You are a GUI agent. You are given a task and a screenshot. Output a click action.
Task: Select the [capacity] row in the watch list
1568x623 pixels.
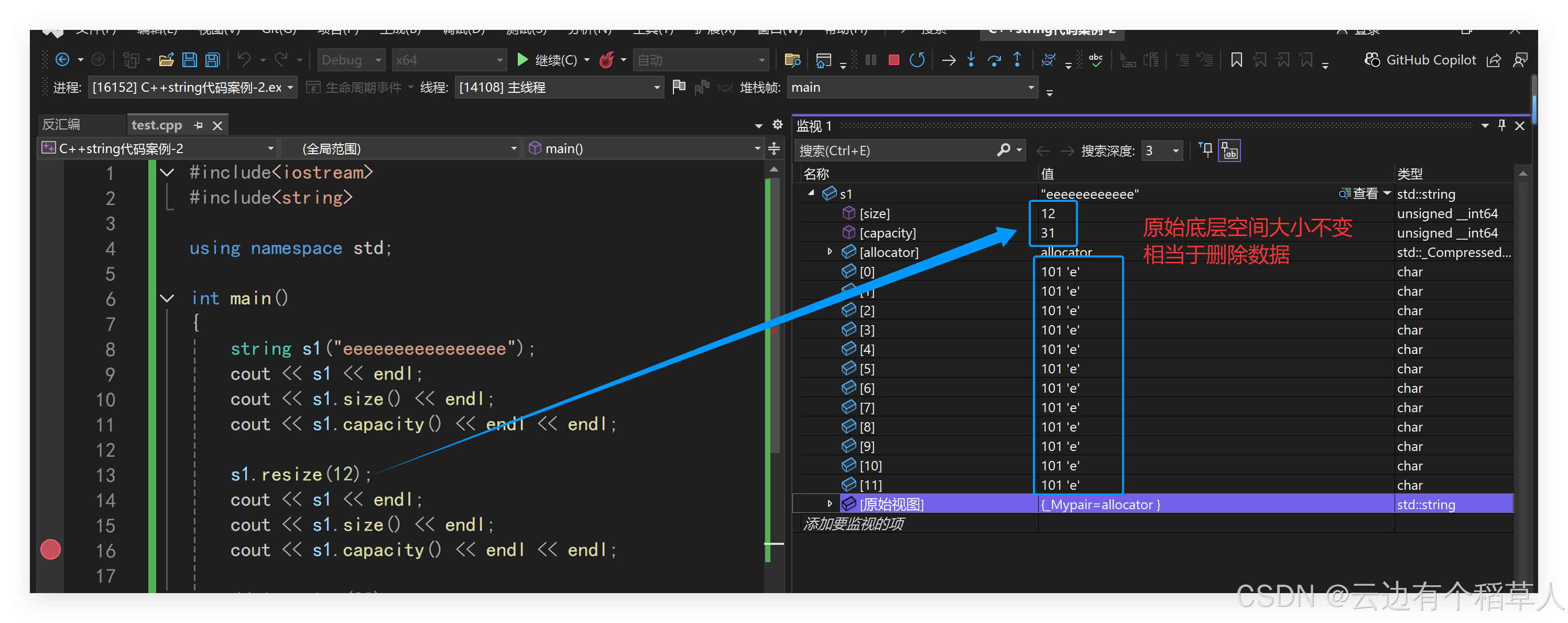887,233
